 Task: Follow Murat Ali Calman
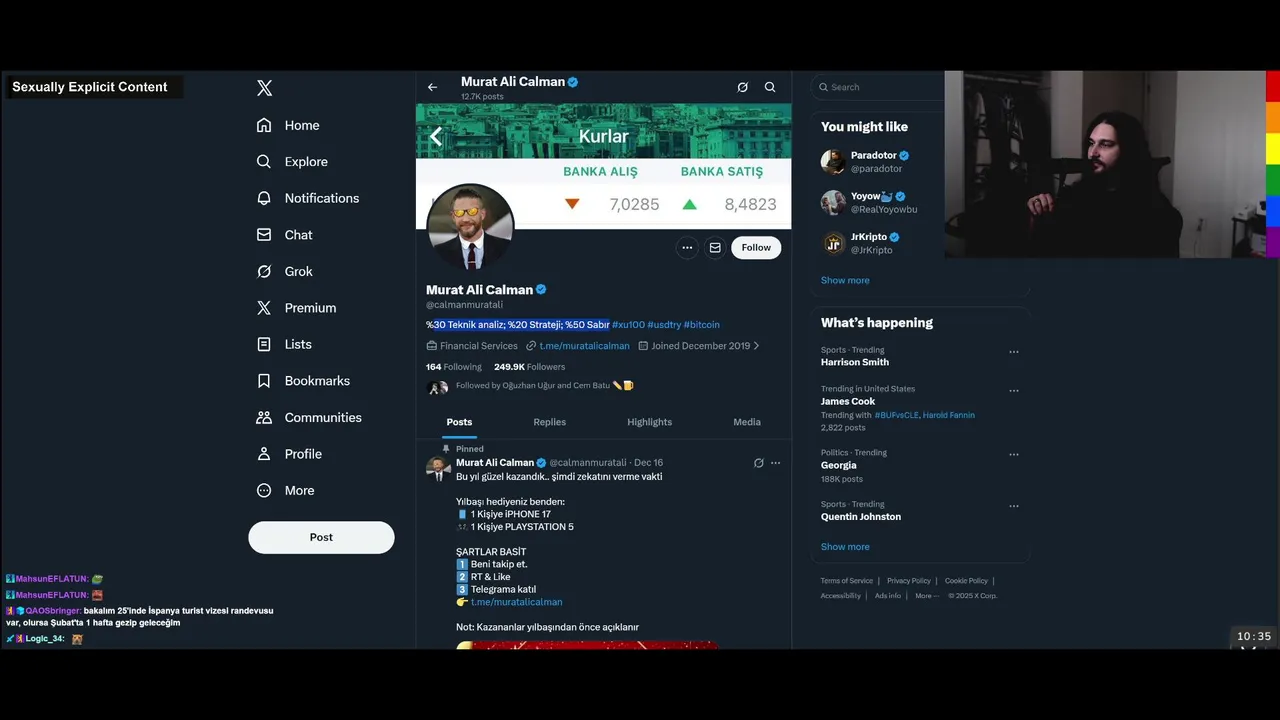pyautogui.click(x=756, y=248)
